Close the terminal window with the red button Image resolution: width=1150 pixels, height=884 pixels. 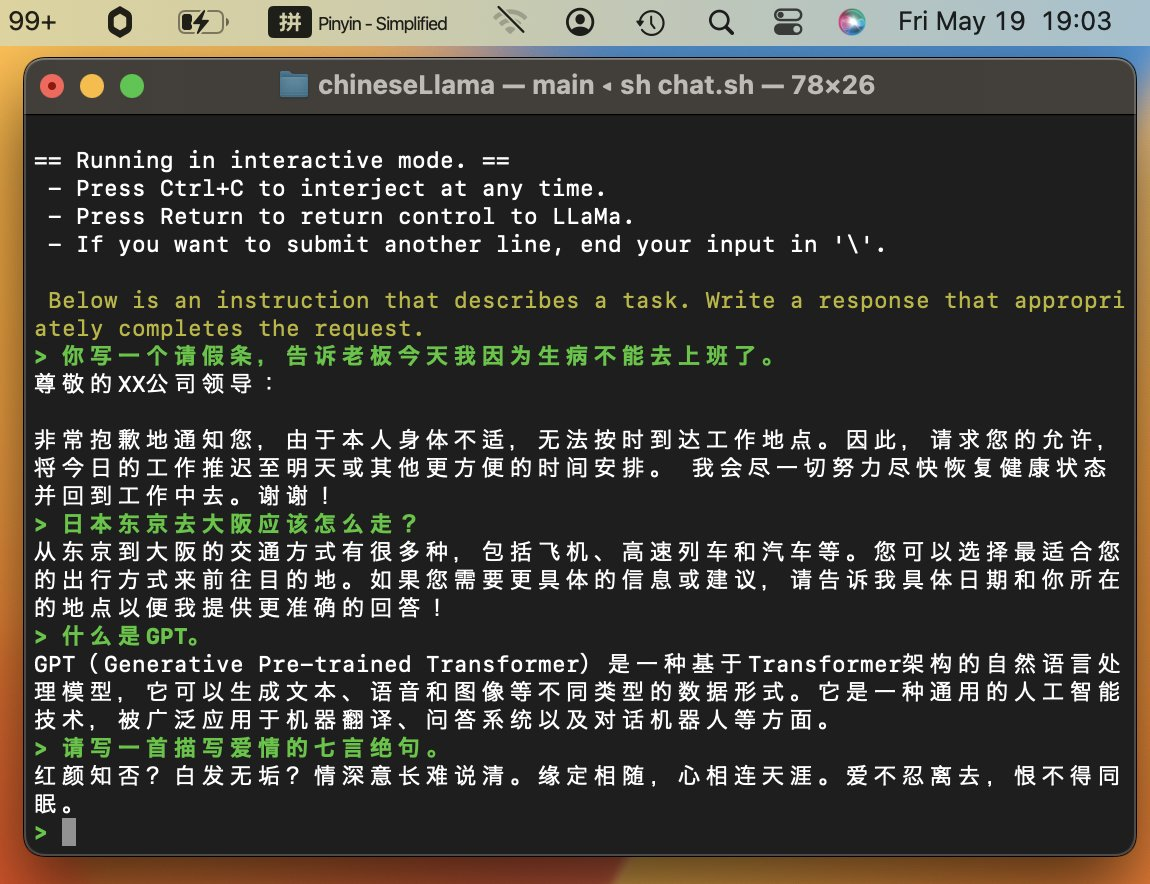(x=51, y=86)
